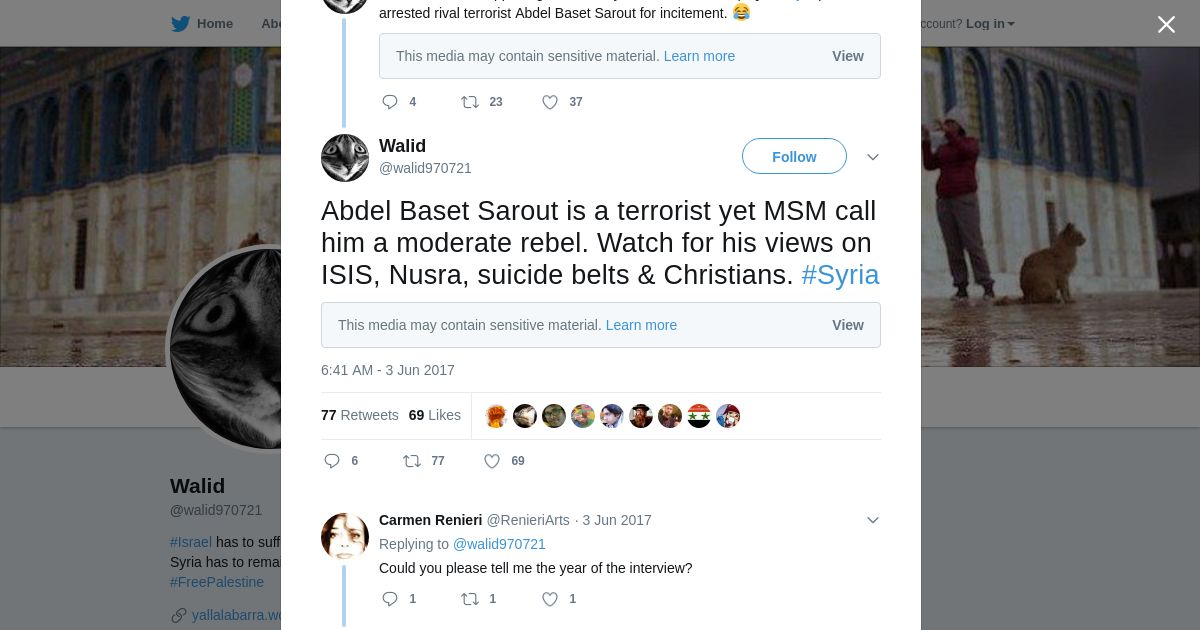Reply to Carmen Renieri's comment
This screenshot has height=630, width=1200.
390,599
